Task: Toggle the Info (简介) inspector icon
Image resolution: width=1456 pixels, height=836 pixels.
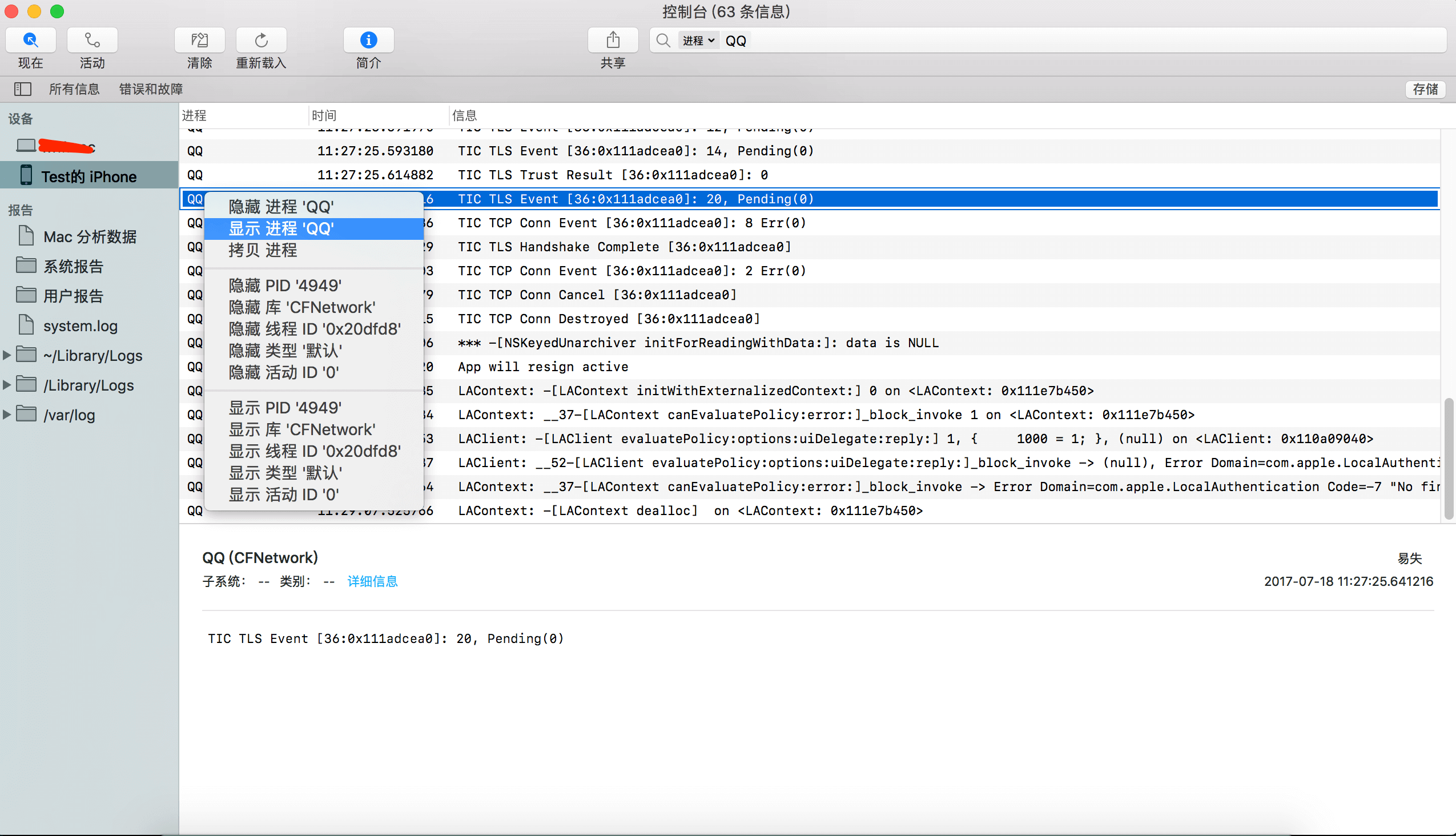Action: click(368, 40)
